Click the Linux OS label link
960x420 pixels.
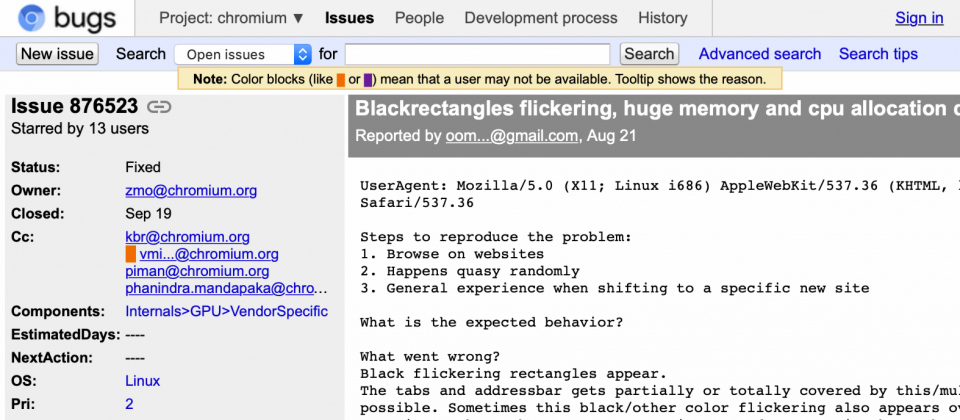(x=143, y=381)
